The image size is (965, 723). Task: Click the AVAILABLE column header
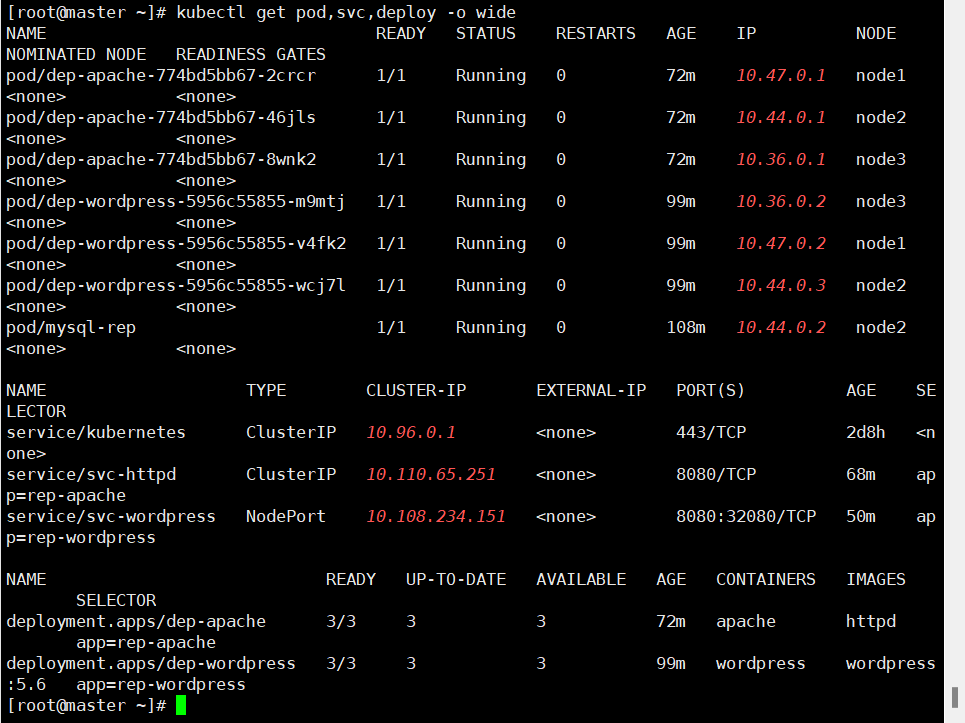[x=581, y=579]
